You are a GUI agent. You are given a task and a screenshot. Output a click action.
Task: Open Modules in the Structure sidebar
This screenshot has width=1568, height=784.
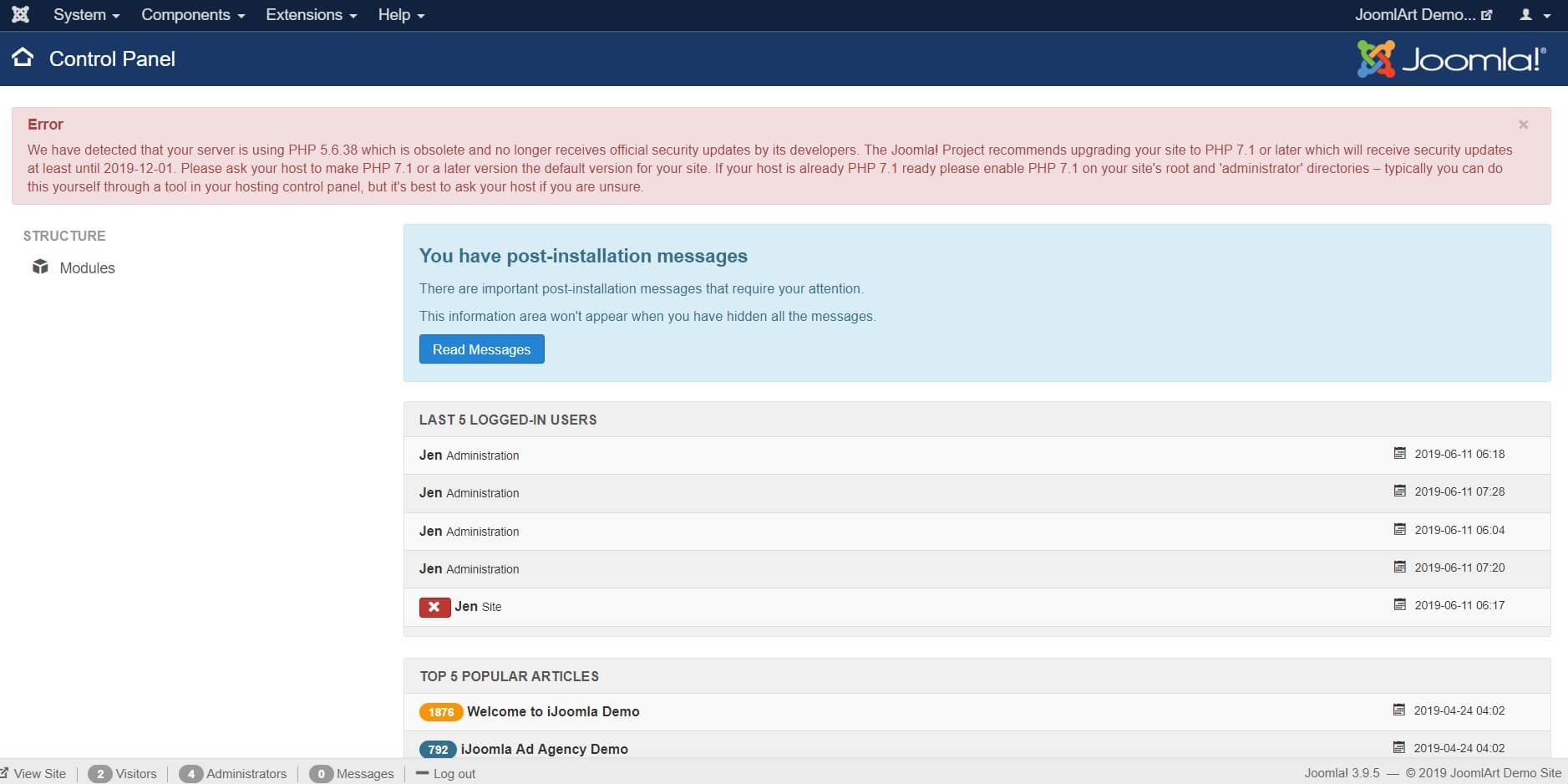(x=87, y=268)
